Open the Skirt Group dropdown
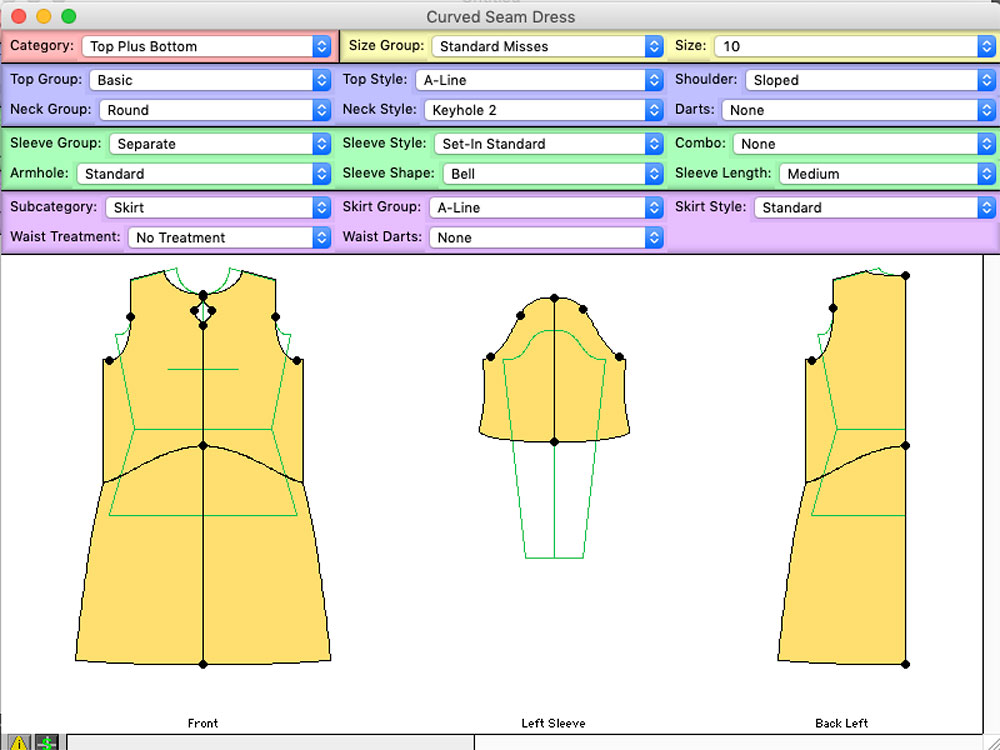The image size is (1000, 750). point(547,207)
